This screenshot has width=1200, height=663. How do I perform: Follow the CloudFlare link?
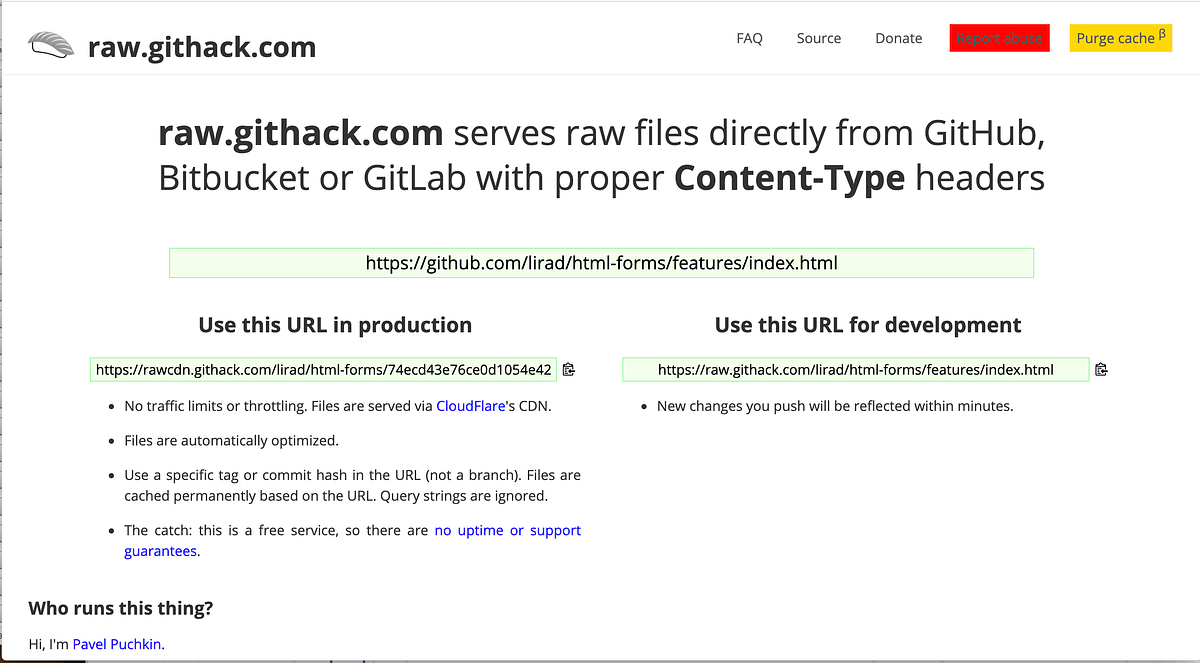point(470,405)
